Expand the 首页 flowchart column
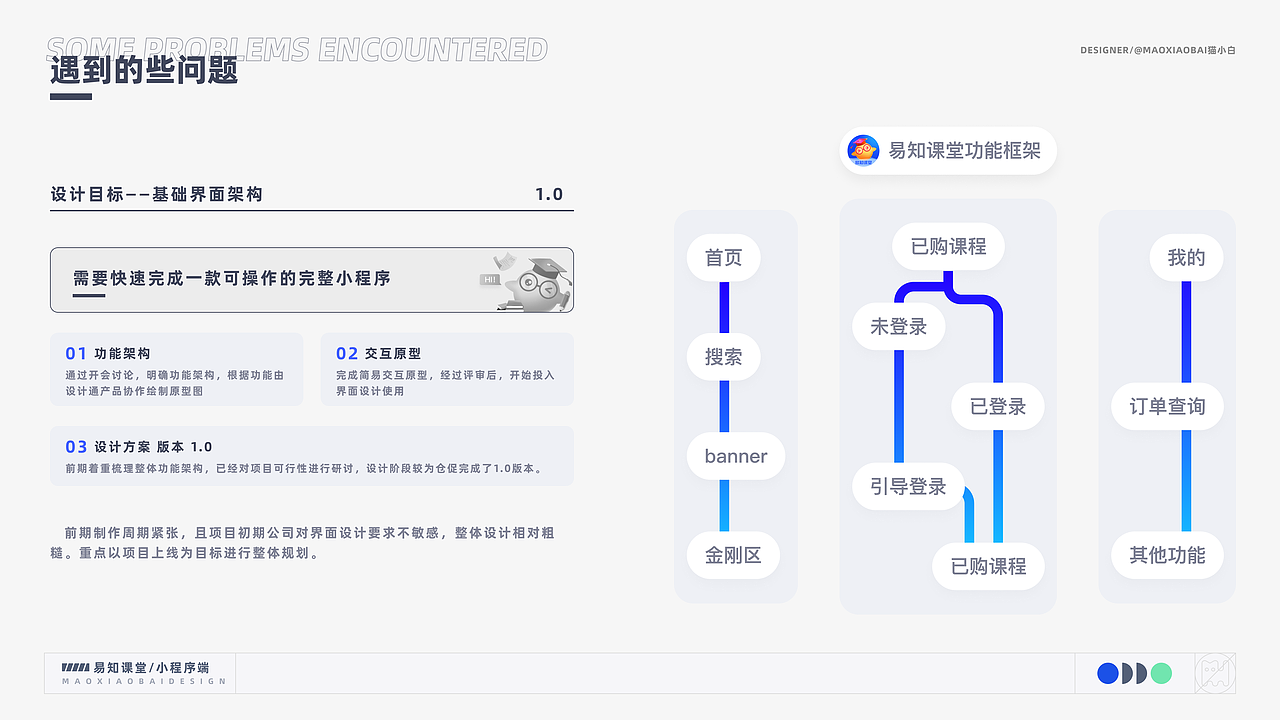Viewport: 1280px width, 720px height. coord(723,257)
